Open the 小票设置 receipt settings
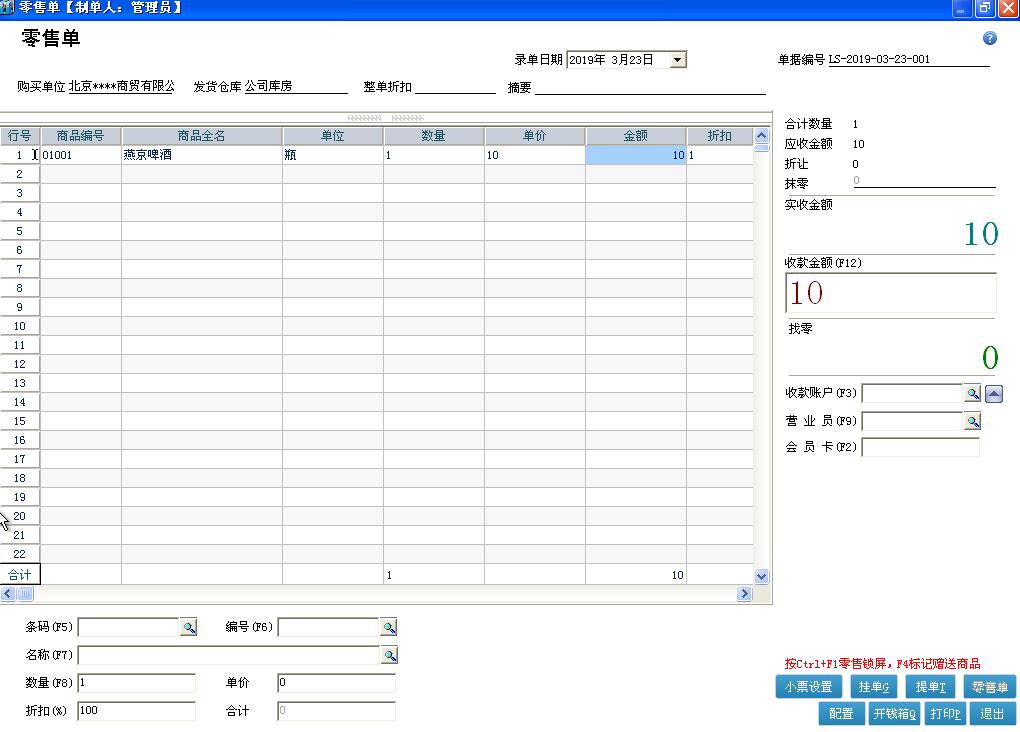Viewport: 1020px width, 732px height. (x=809, y=687)
